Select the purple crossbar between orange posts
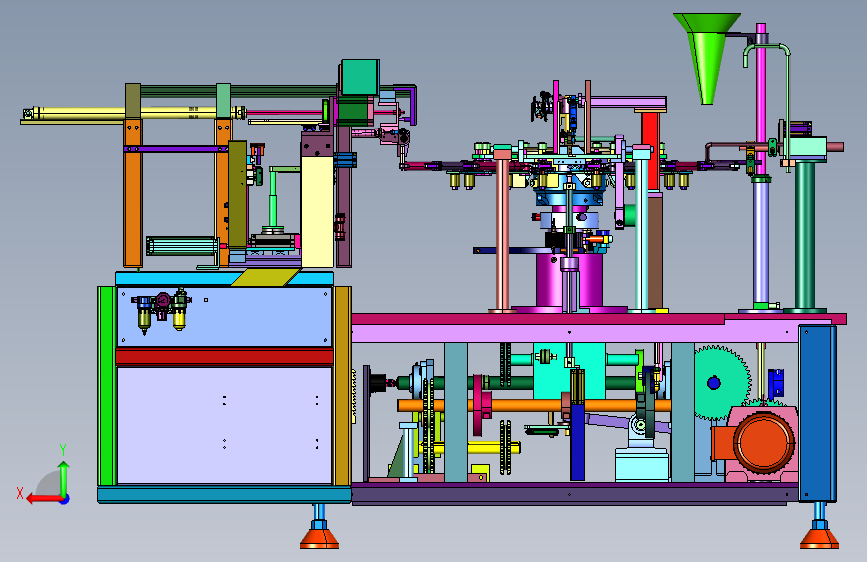The height and width of the screenshot is (562, 867). pyautogui.click(x=176, y=149)
